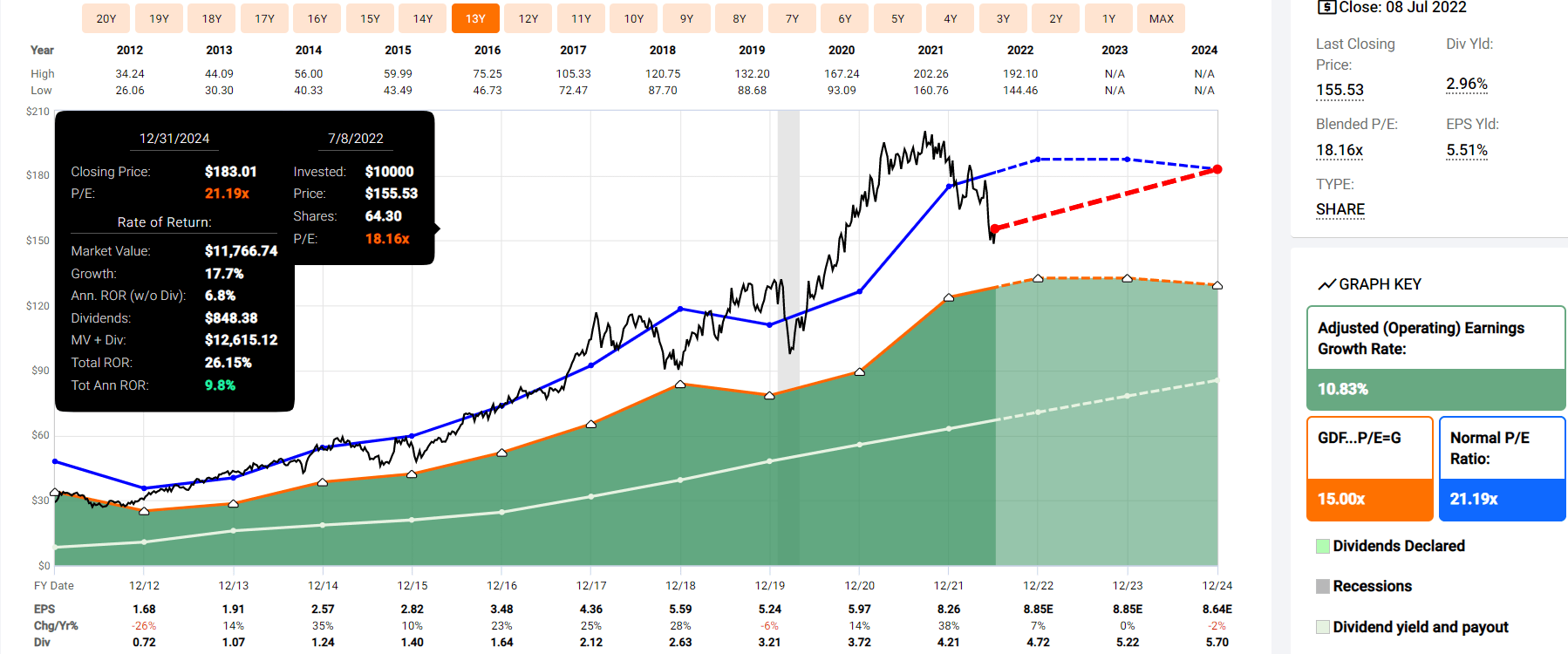Choose the 11Y time range

(581, 18)
